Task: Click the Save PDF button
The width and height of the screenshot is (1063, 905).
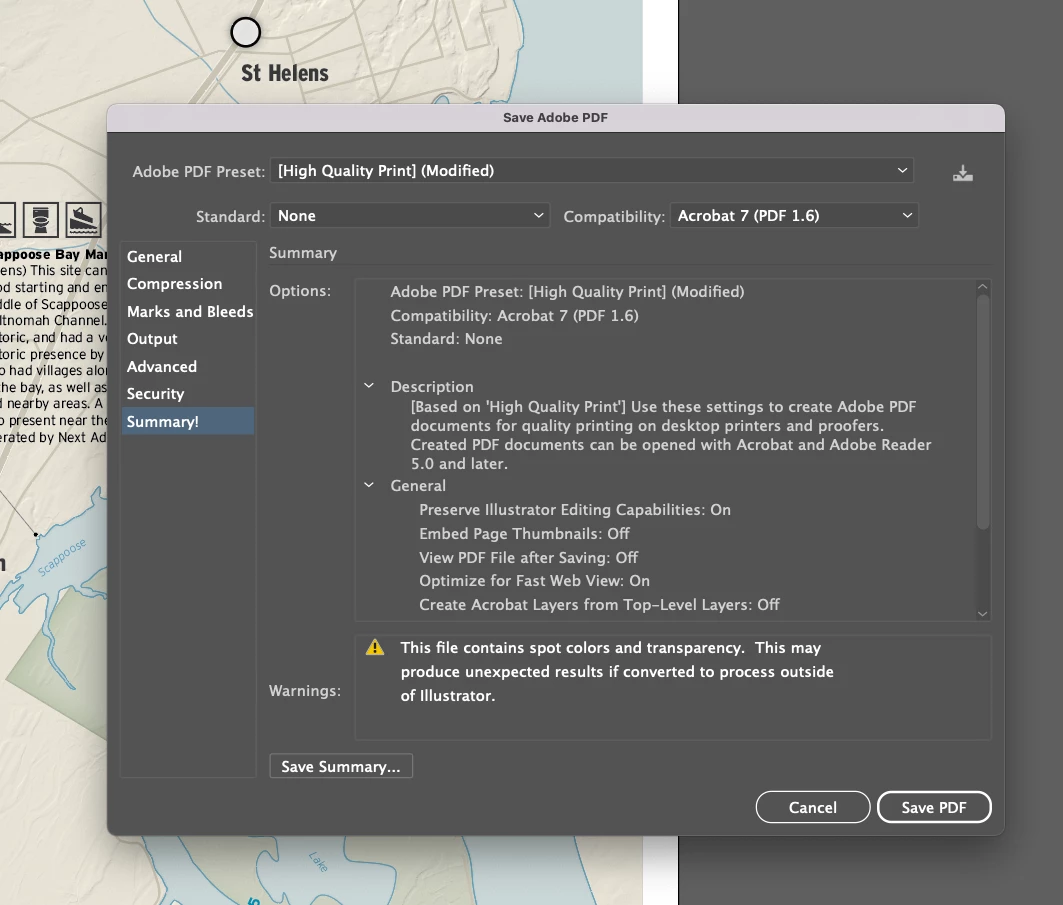Action: click(934, 807)
